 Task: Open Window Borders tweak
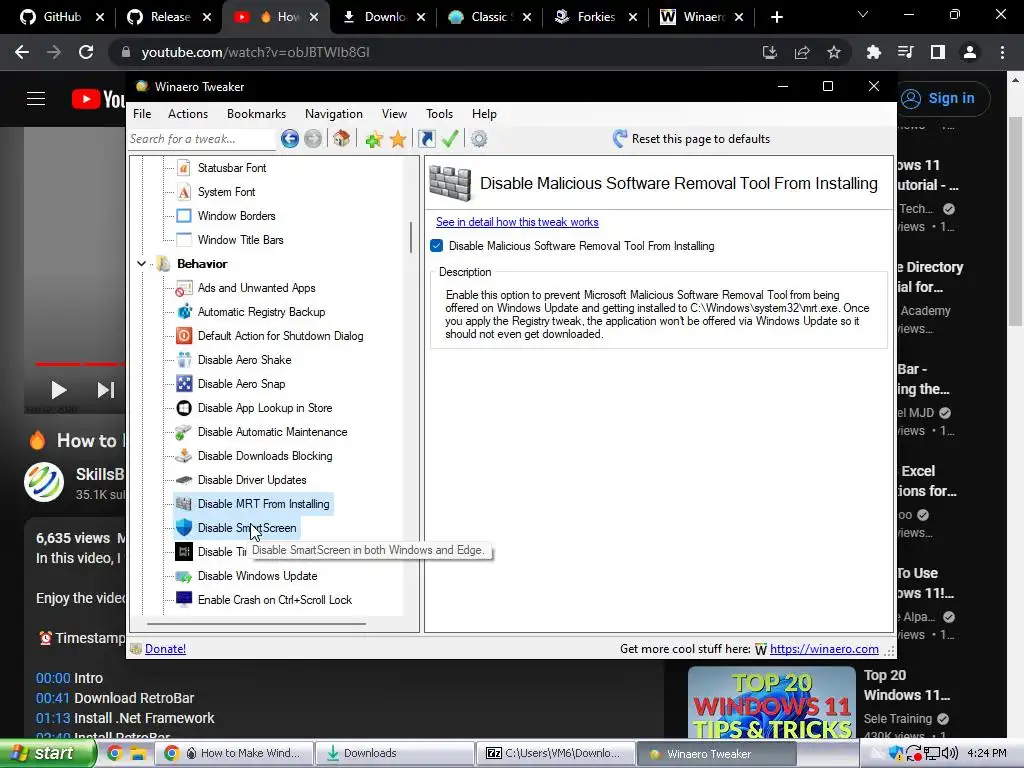pos(236,216)
